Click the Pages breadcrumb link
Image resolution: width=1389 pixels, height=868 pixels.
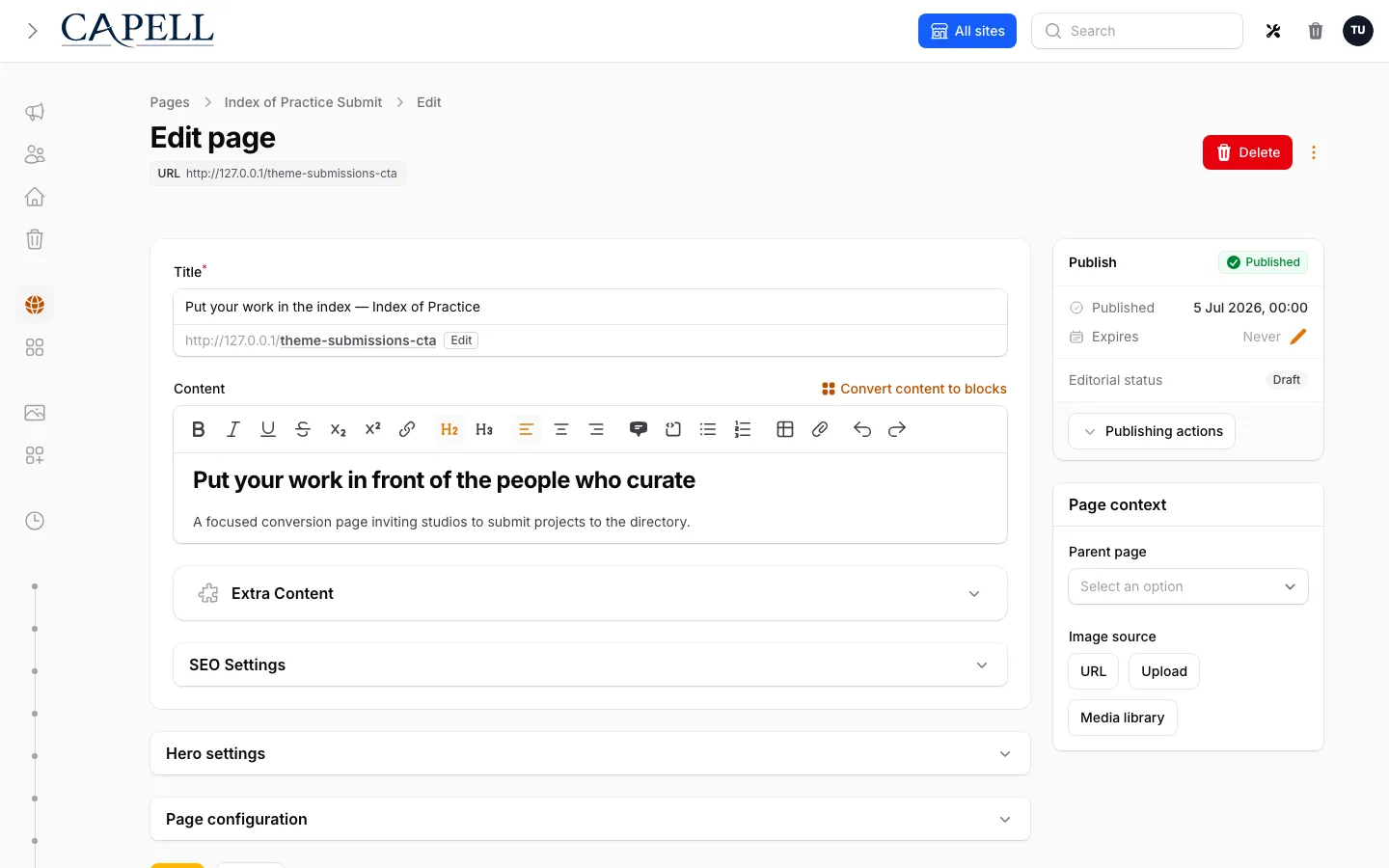tap(170, 102)
